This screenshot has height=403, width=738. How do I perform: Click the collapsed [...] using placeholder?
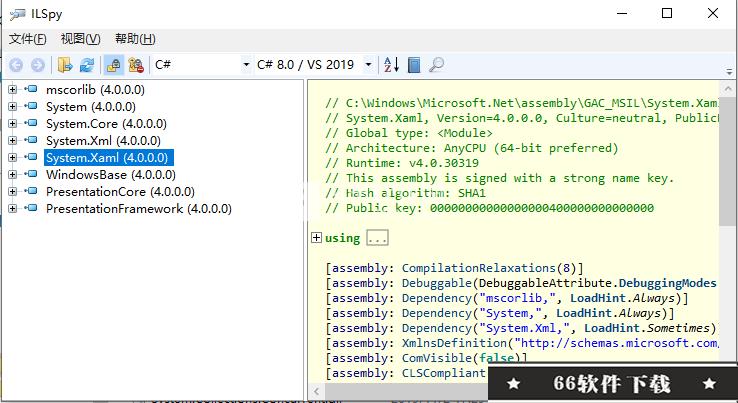coord(377,238)
